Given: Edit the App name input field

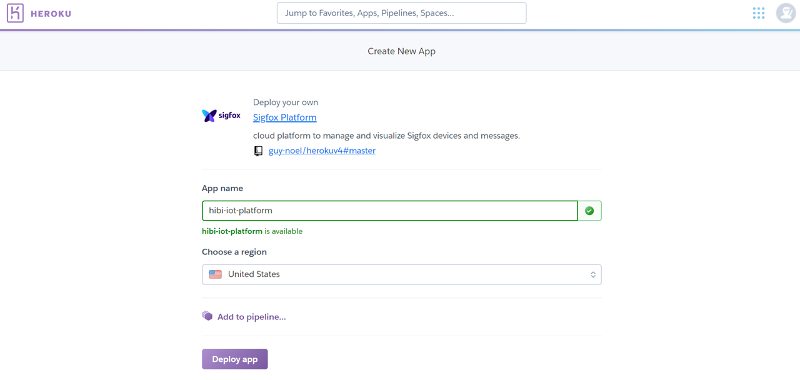Looking at the screenshot, I should pyautogui.click(x=390, y=211).
